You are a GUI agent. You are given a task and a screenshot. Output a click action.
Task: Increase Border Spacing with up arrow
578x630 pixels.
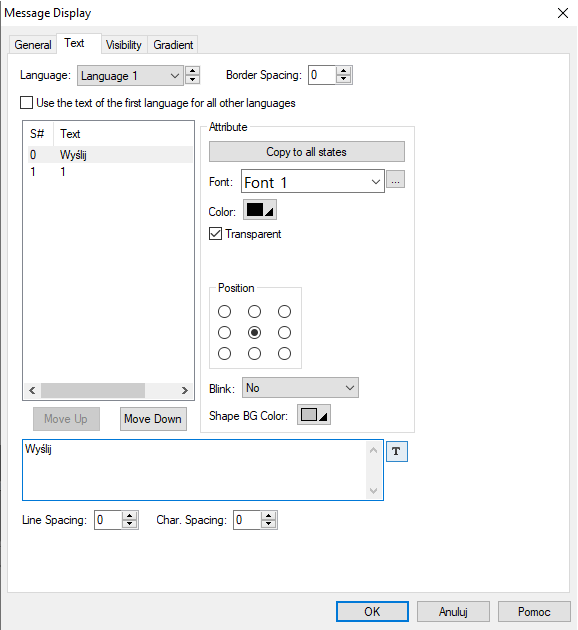pyautogui.click(x=343, y=71)
